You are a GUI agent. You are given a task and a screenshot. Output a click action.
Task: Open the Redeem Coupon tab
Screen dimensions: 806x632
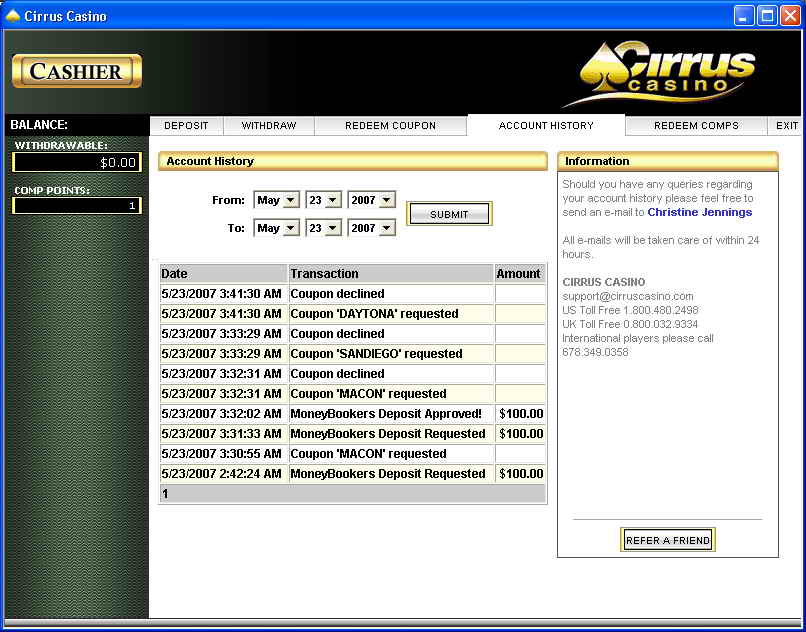[391, 125]
